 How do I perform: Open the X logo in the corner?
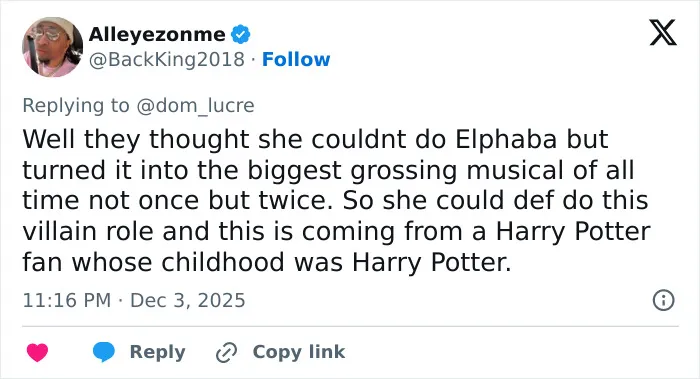pos(663,32)
